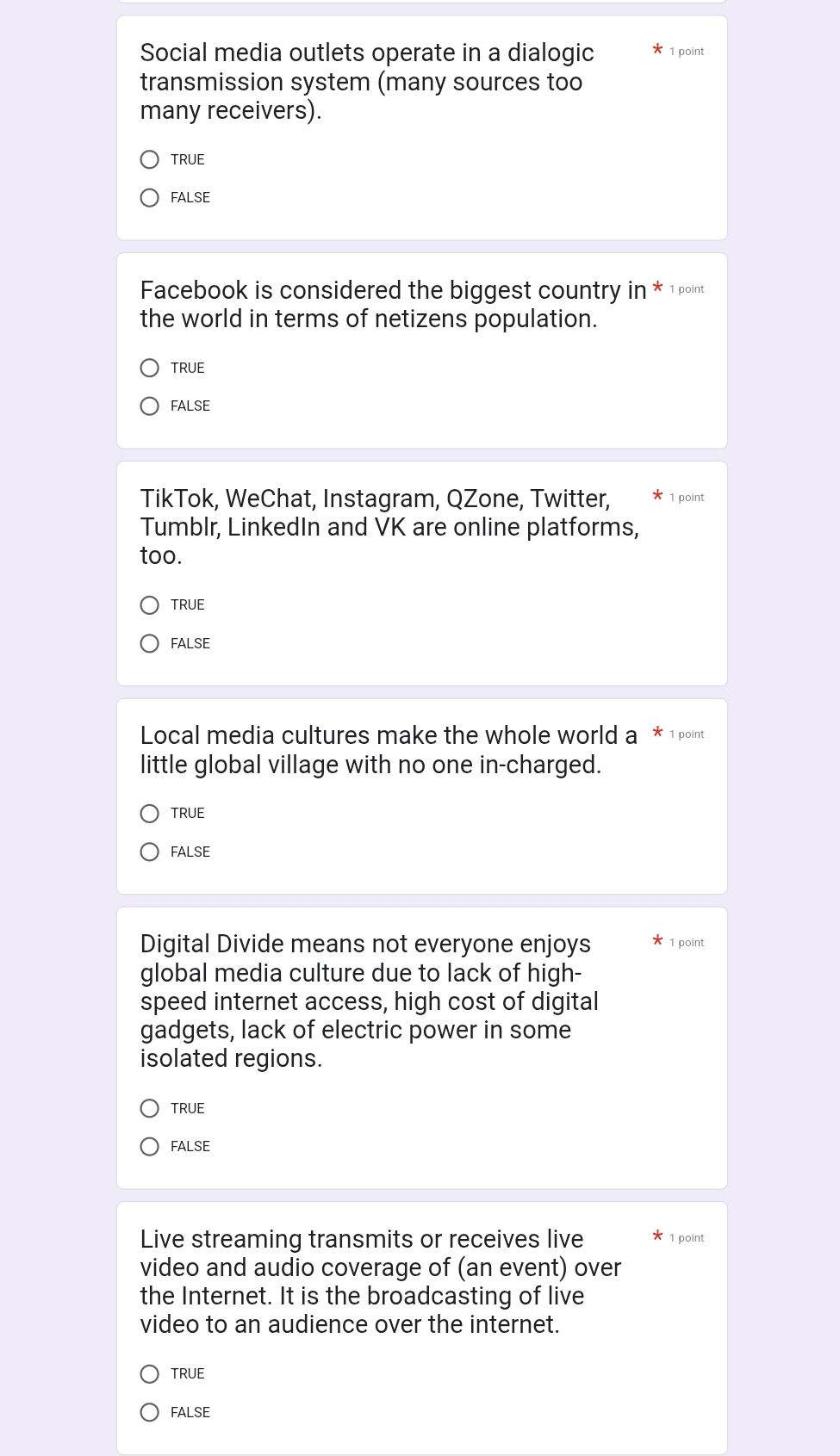Select TRUE for the Facebook biggest country question
Image resolution: width=840 pixels, height=1456 pixels.
(x=149, y=368)
